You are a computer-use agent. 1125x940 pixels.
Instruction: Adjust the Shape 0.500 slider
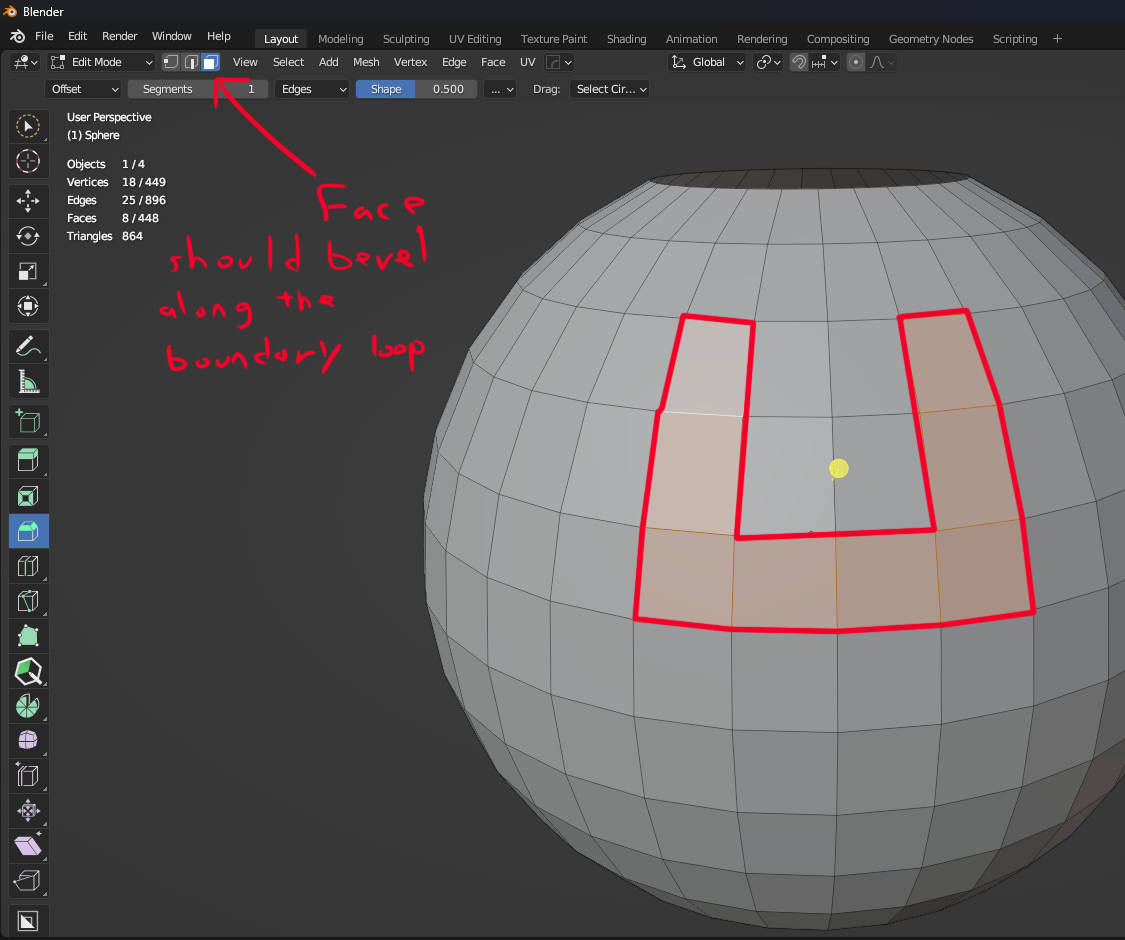[x=417, y=89]
